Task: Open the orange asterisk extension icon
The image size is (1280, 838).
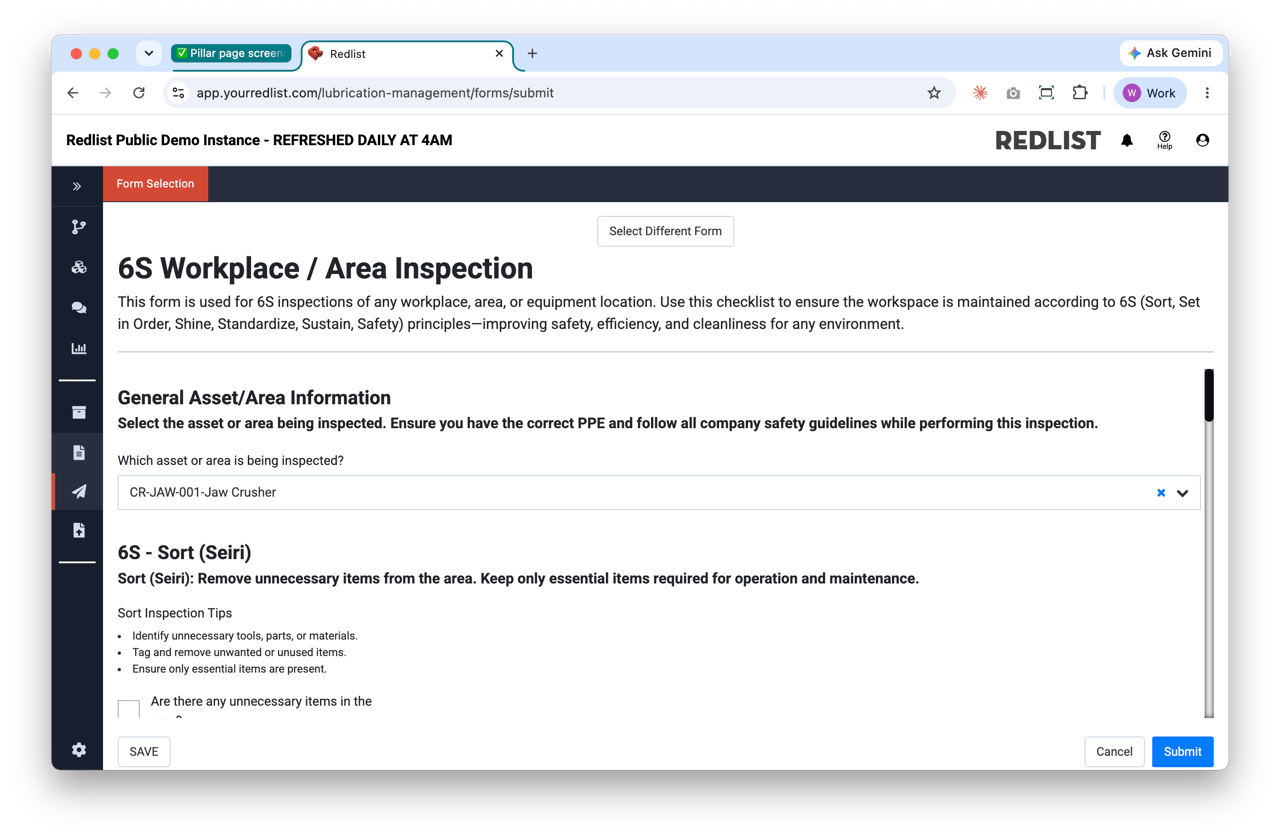Action: (980, 93)
